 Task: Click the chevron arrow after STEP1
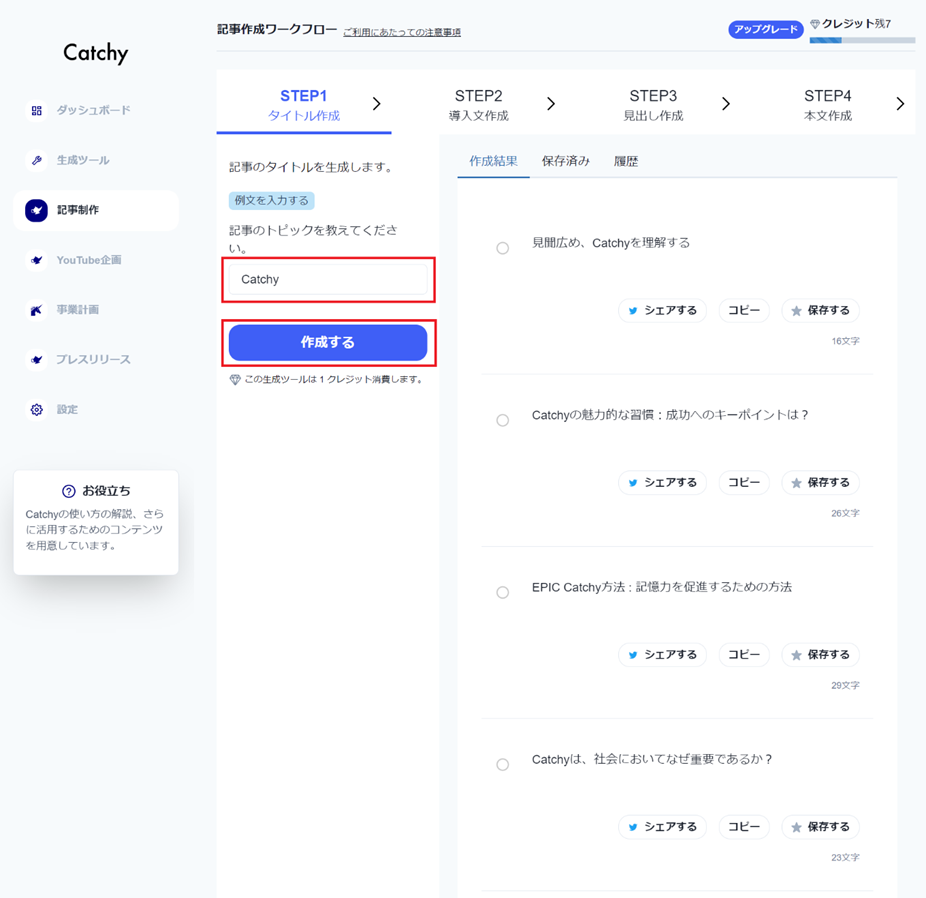[x=376, y=104]
